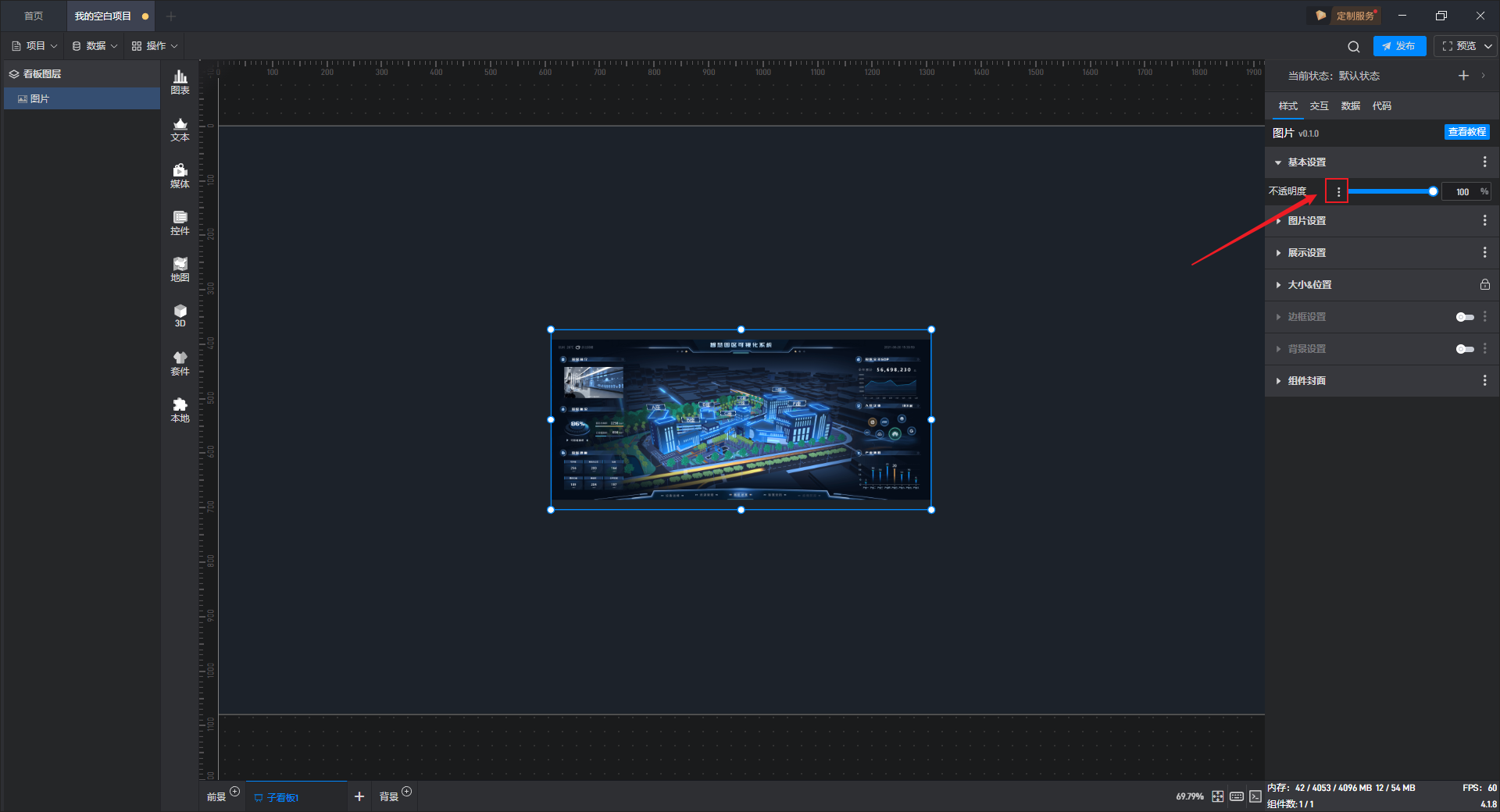
Task: Toggle the 大小&位置 lock icon
Action: coord(1484,285)
